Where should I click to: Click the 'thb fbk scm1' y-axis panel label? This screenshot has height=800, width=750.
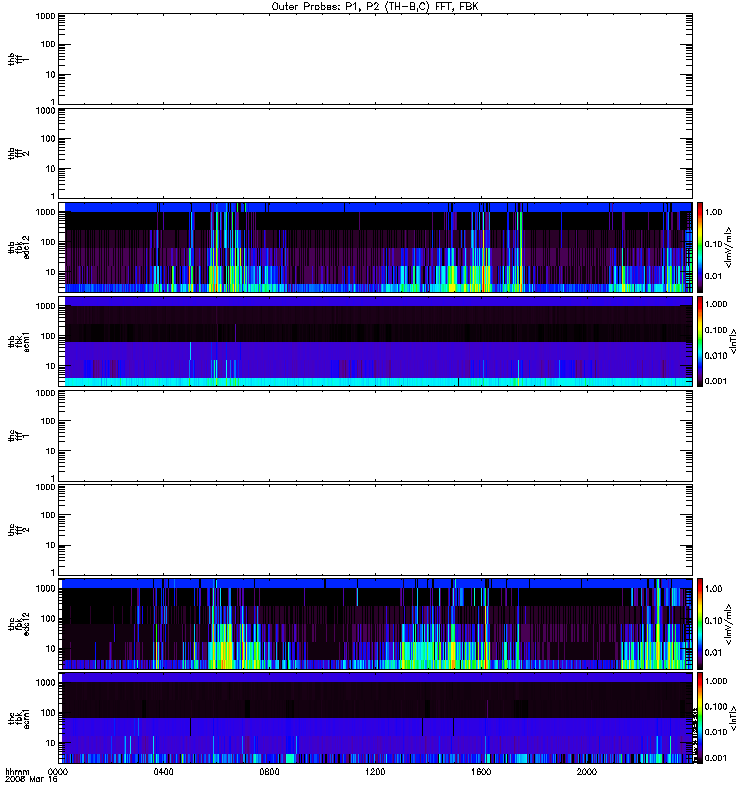[19, 341]
